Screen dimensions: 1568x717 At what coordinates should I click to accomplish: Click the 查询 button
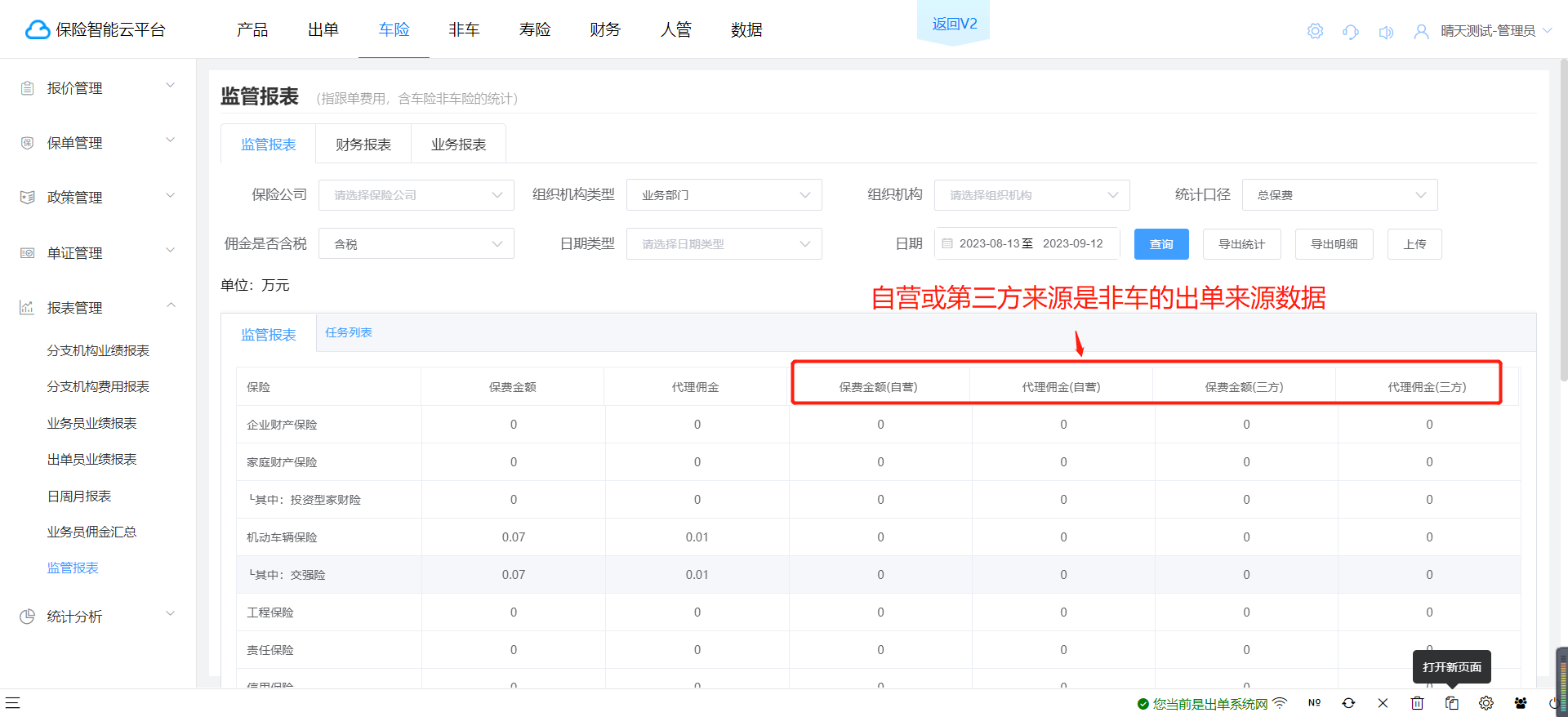coord(1161,244)
